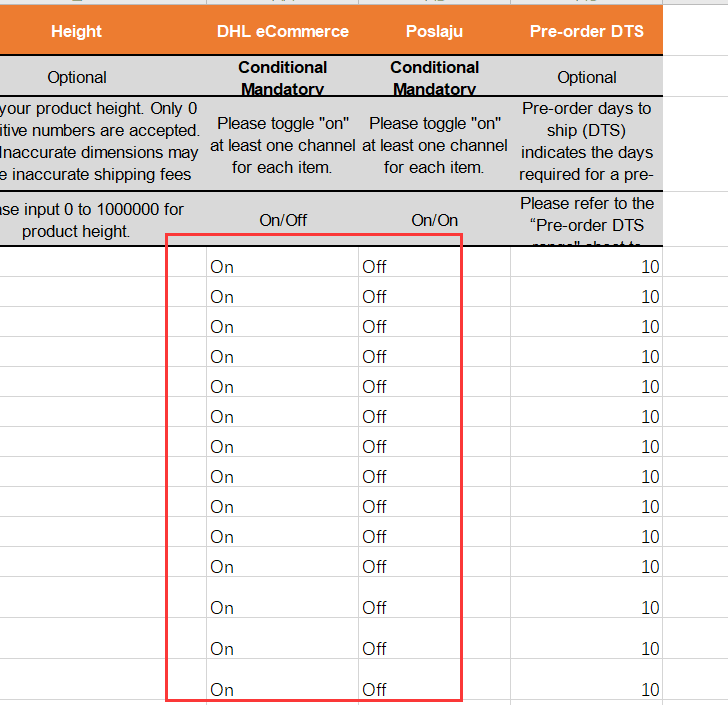Click Conditional Mandatory under Poslaju
Screen dimensions: 728x705
(x=434, y=77)
